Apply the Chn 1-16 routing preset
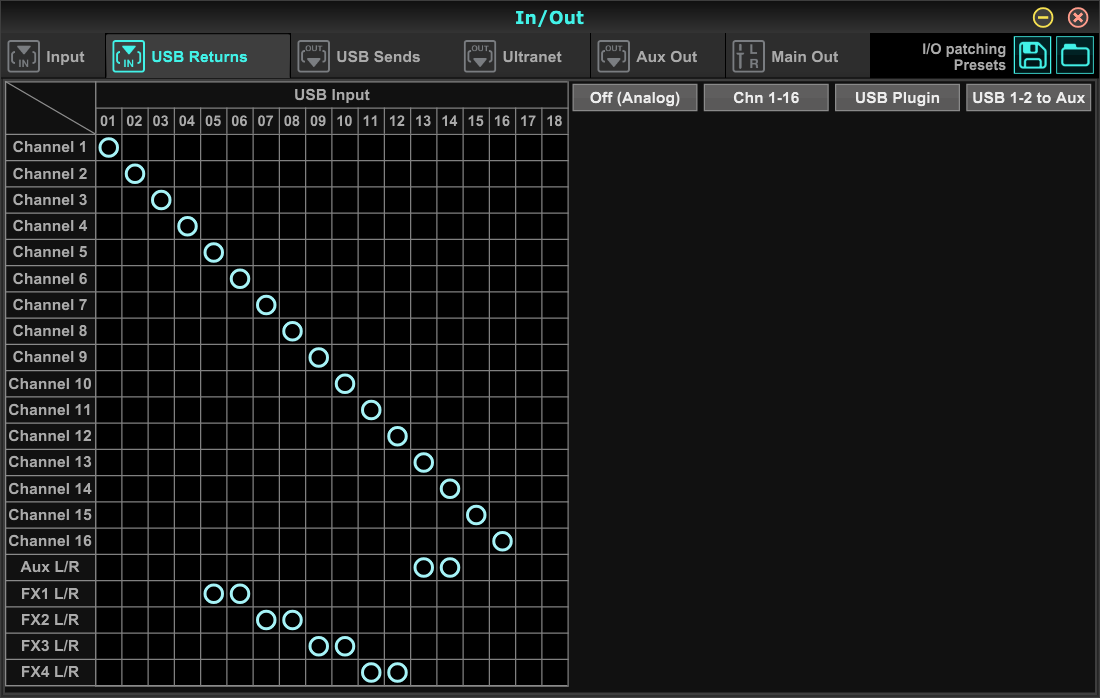Screen dimensions: 1100x698 [765, 98]
